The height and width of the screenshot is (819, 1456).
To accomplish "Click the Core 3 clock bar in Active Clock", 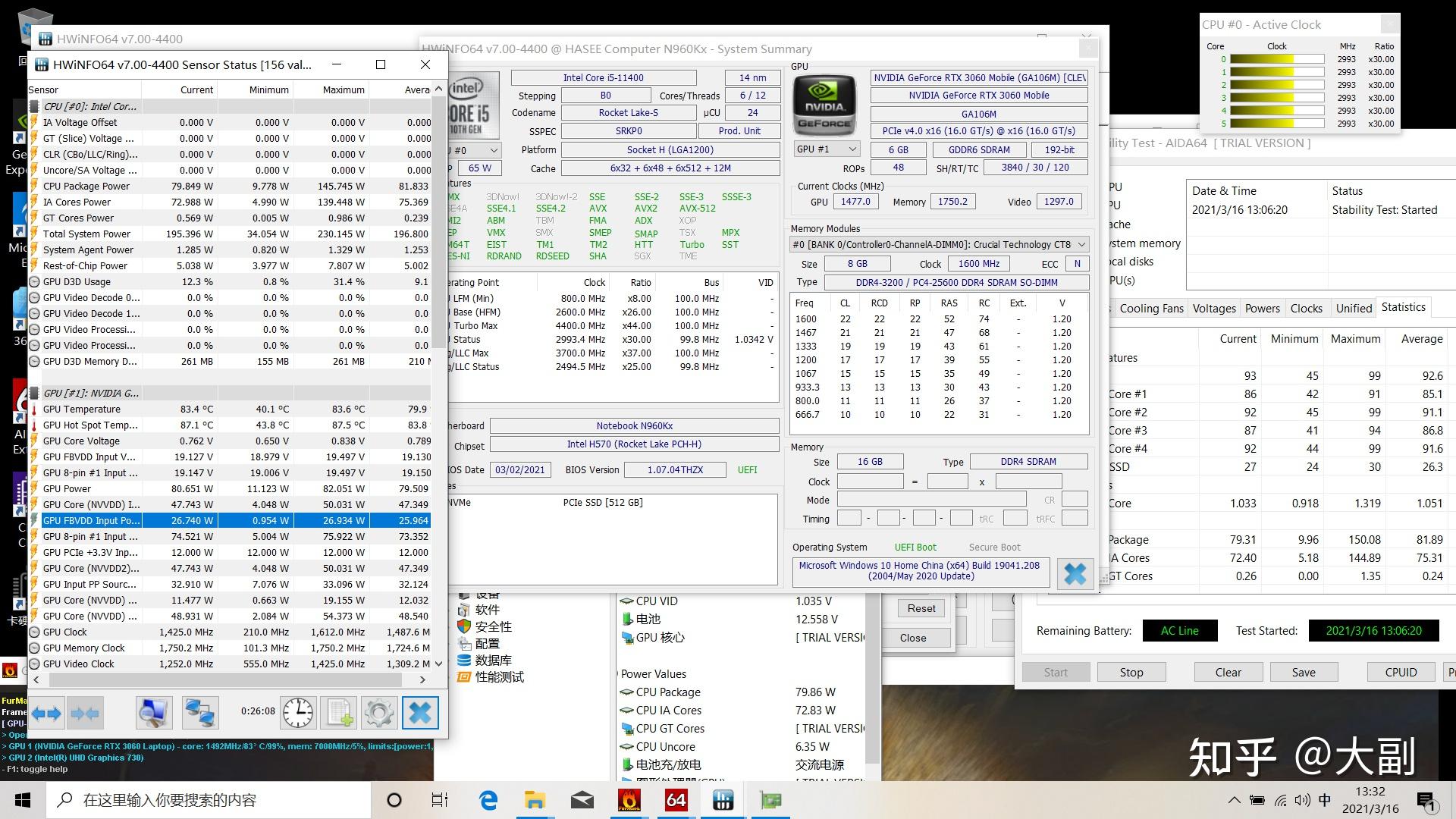I will pos(1277,98).
